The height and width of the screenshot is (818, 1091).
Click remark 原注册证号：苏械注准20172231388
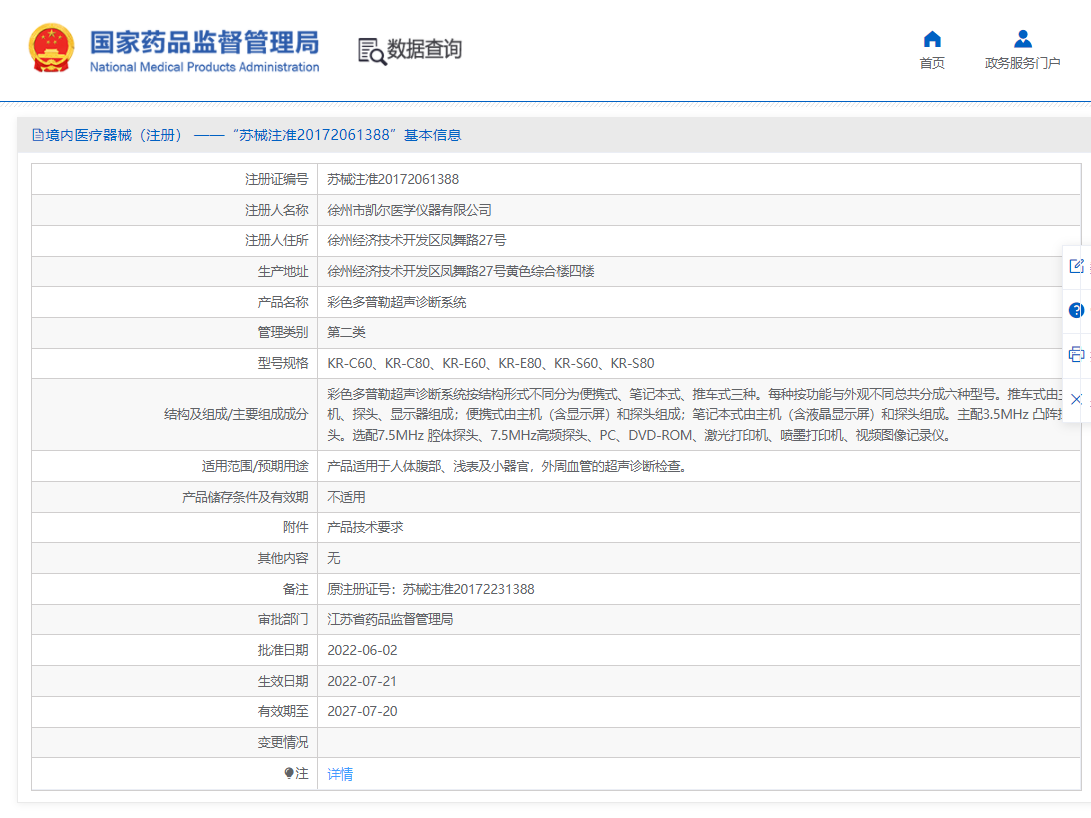point(431,589)
